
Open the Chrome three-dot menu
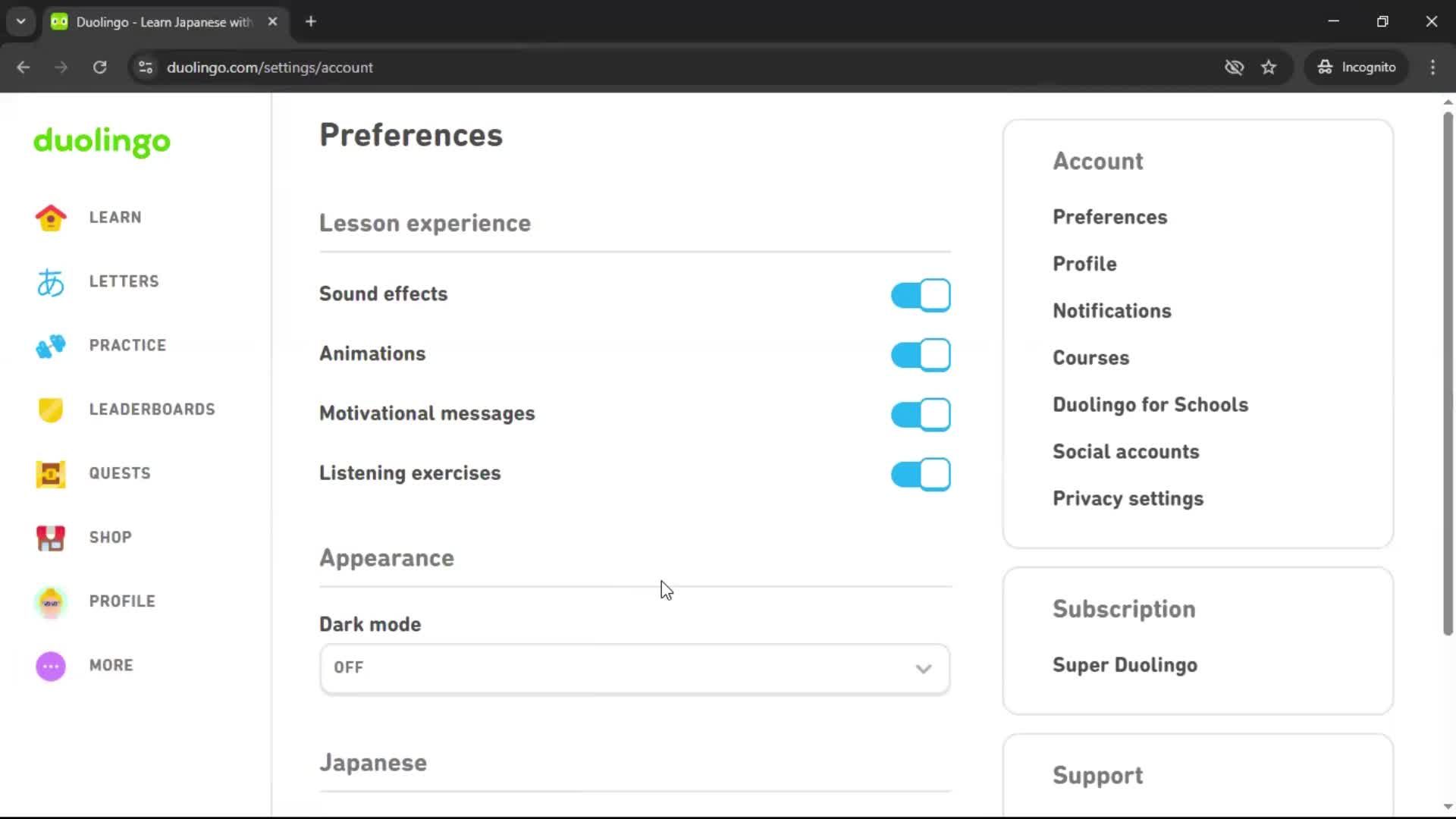[1432, 67]
